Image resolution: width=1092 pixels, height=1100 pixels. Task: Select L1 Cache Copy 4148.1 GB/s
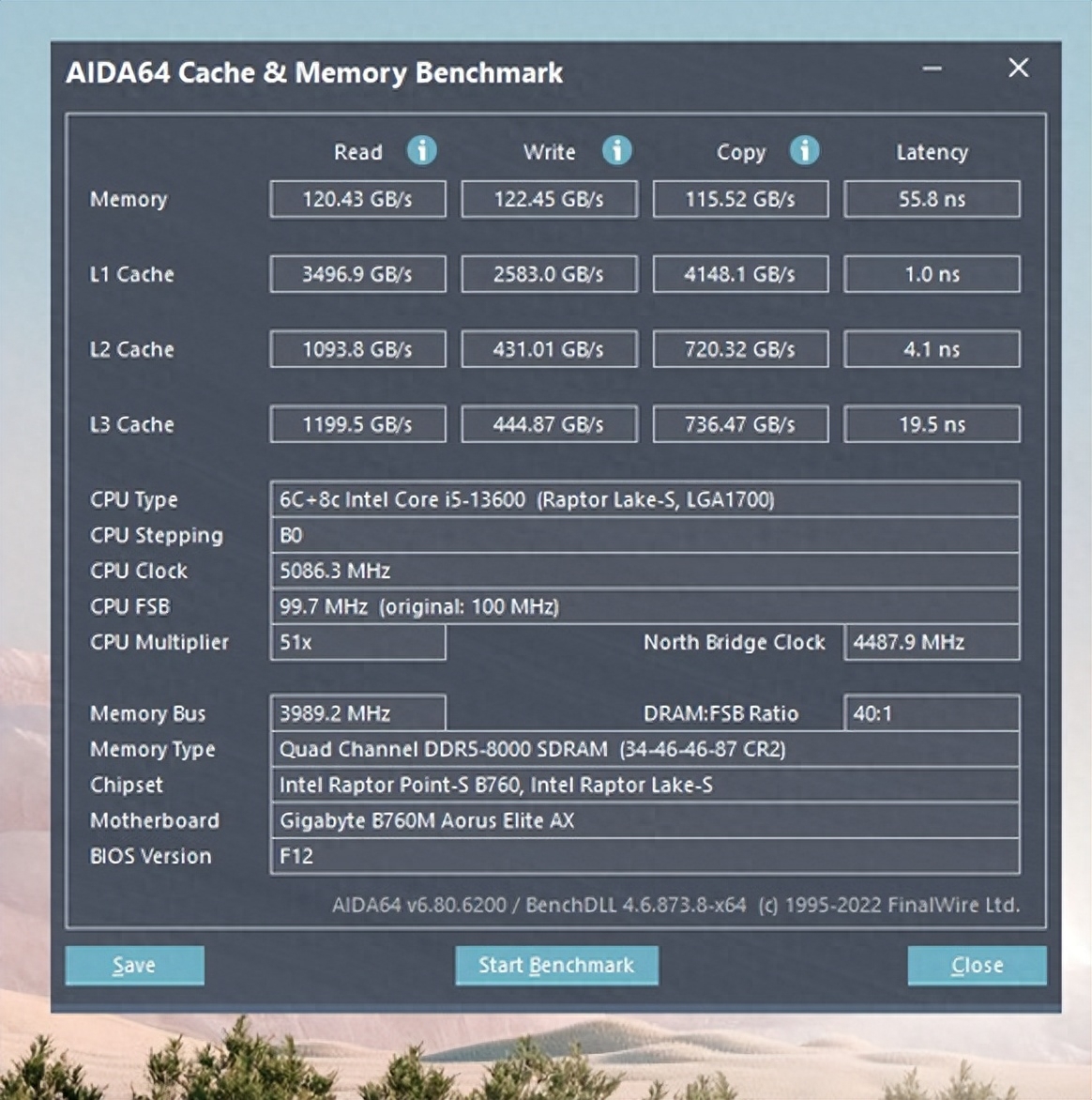tap(740, 274)
